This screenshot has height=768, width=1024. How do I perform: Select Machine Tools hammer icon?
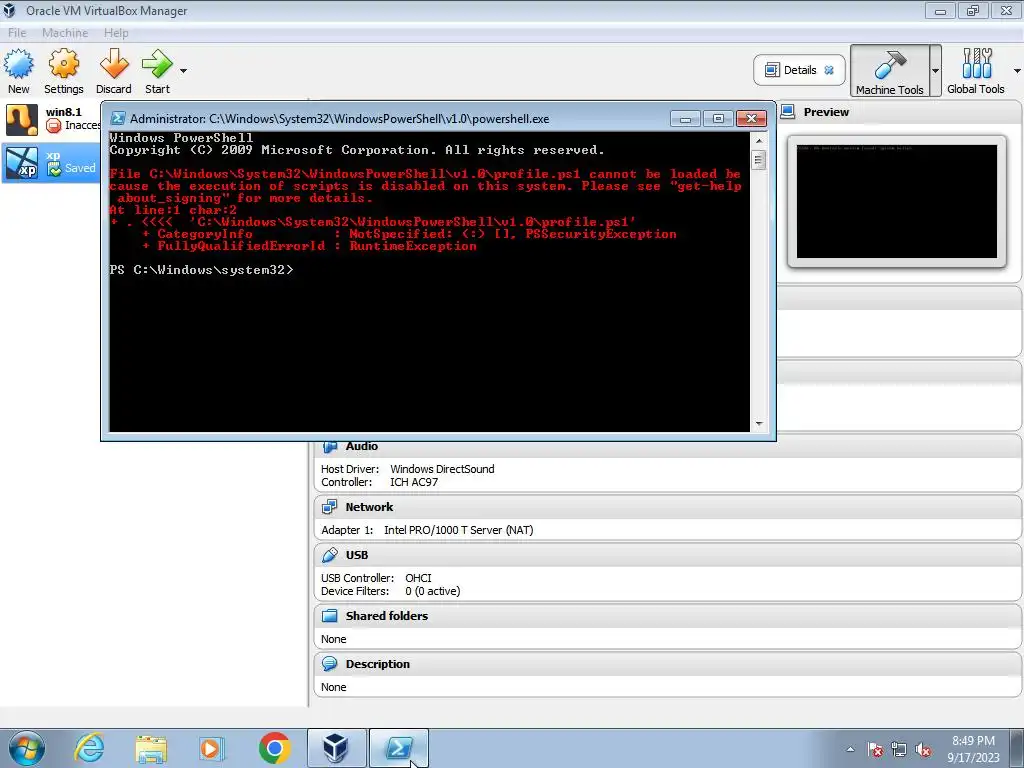pyautogui.click(x=889, y=71)
